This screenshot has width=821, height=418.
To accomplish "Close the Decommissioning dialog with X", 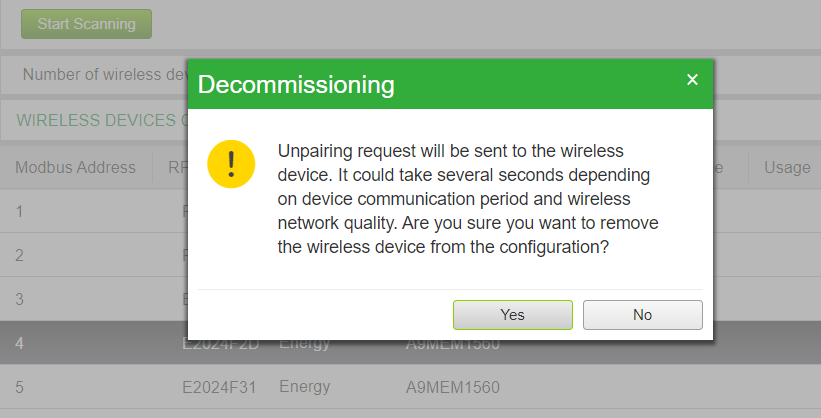I will click(x=692, y=80).
